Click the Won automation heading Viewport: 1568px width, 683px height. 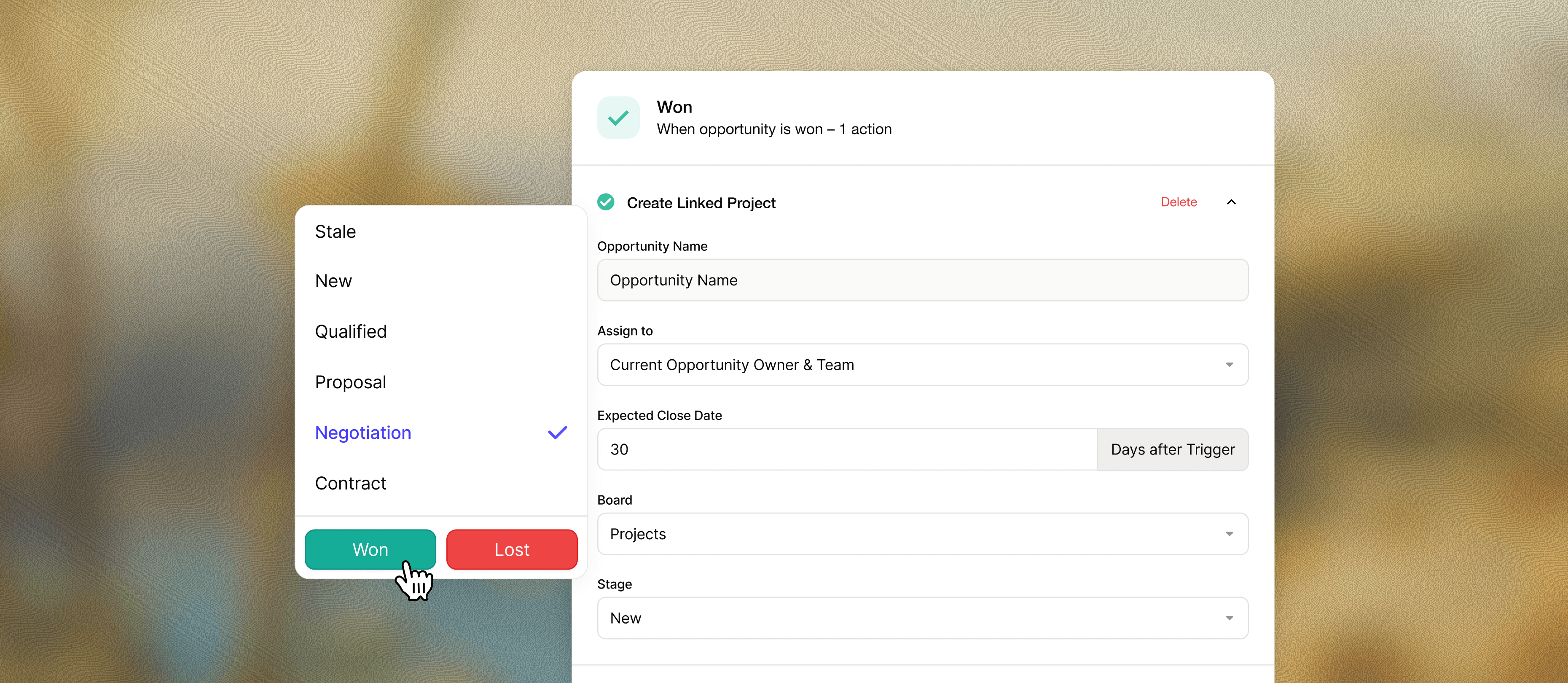pyautogui.click(x=674, y=107)
